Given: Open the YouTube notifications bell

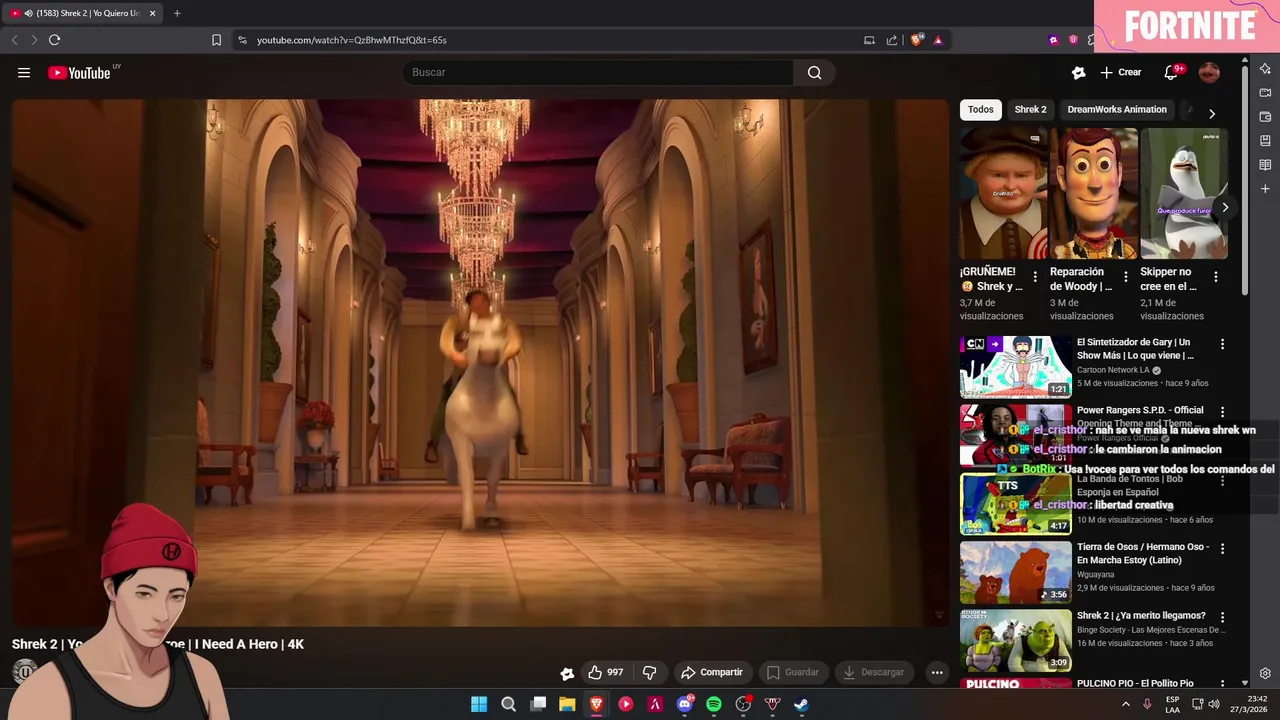Looking at the screenshot, I should (x=1171, y=72).
